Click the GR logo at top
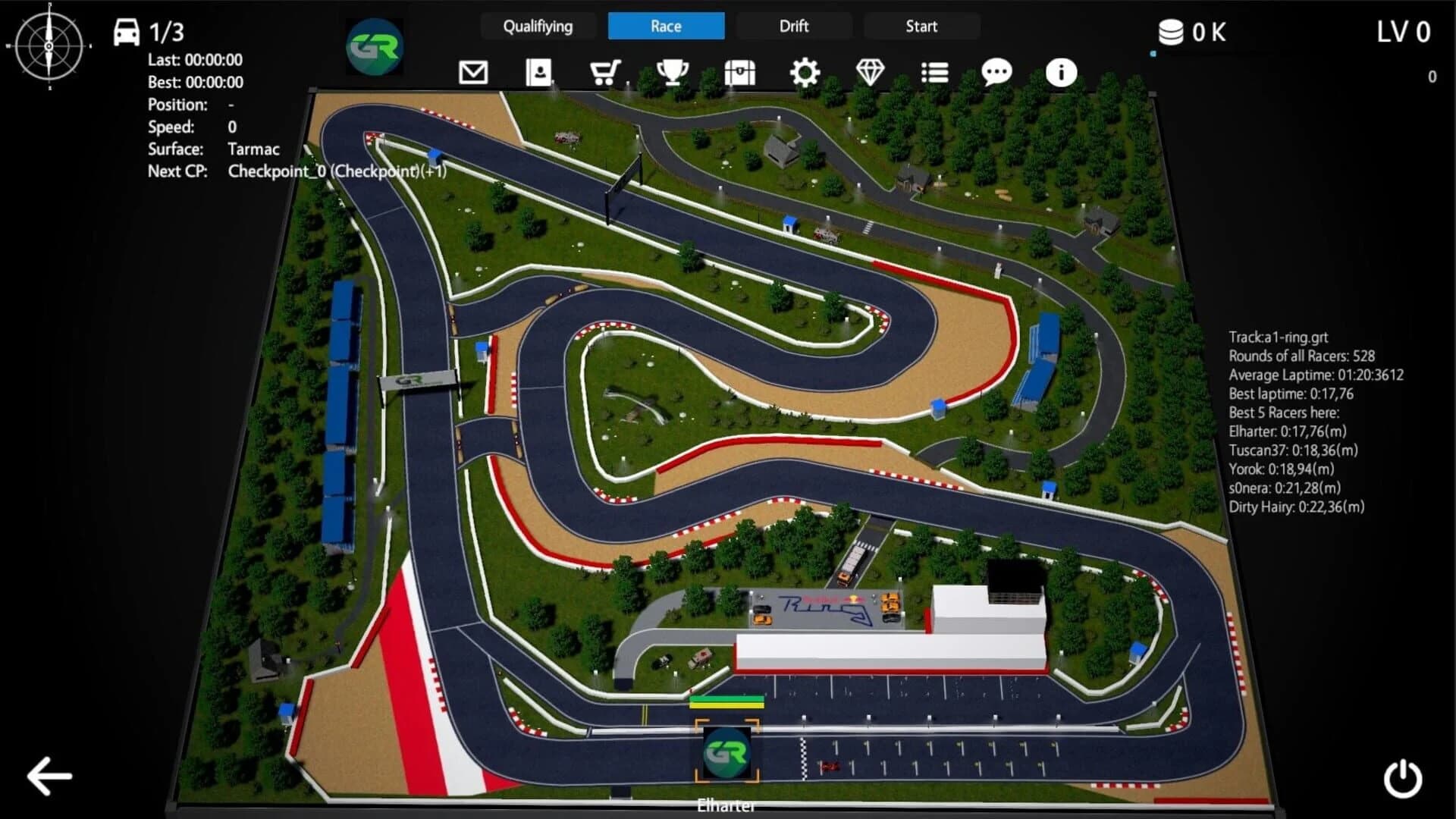This screenshot has width=1456, height=819. pyautogui.click(x=375, y=47)
